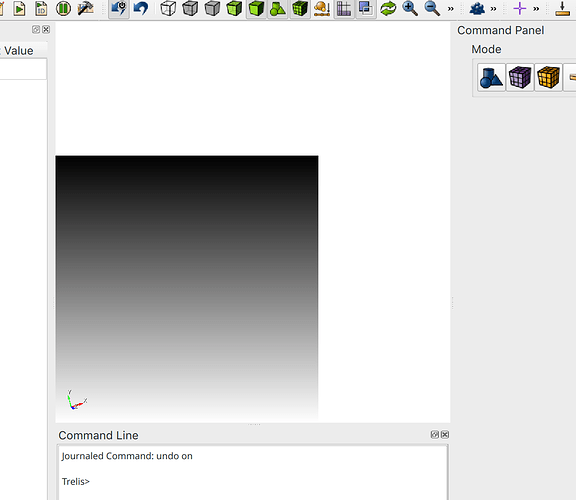Toggle the grid scale display icon

coord(344,8)
